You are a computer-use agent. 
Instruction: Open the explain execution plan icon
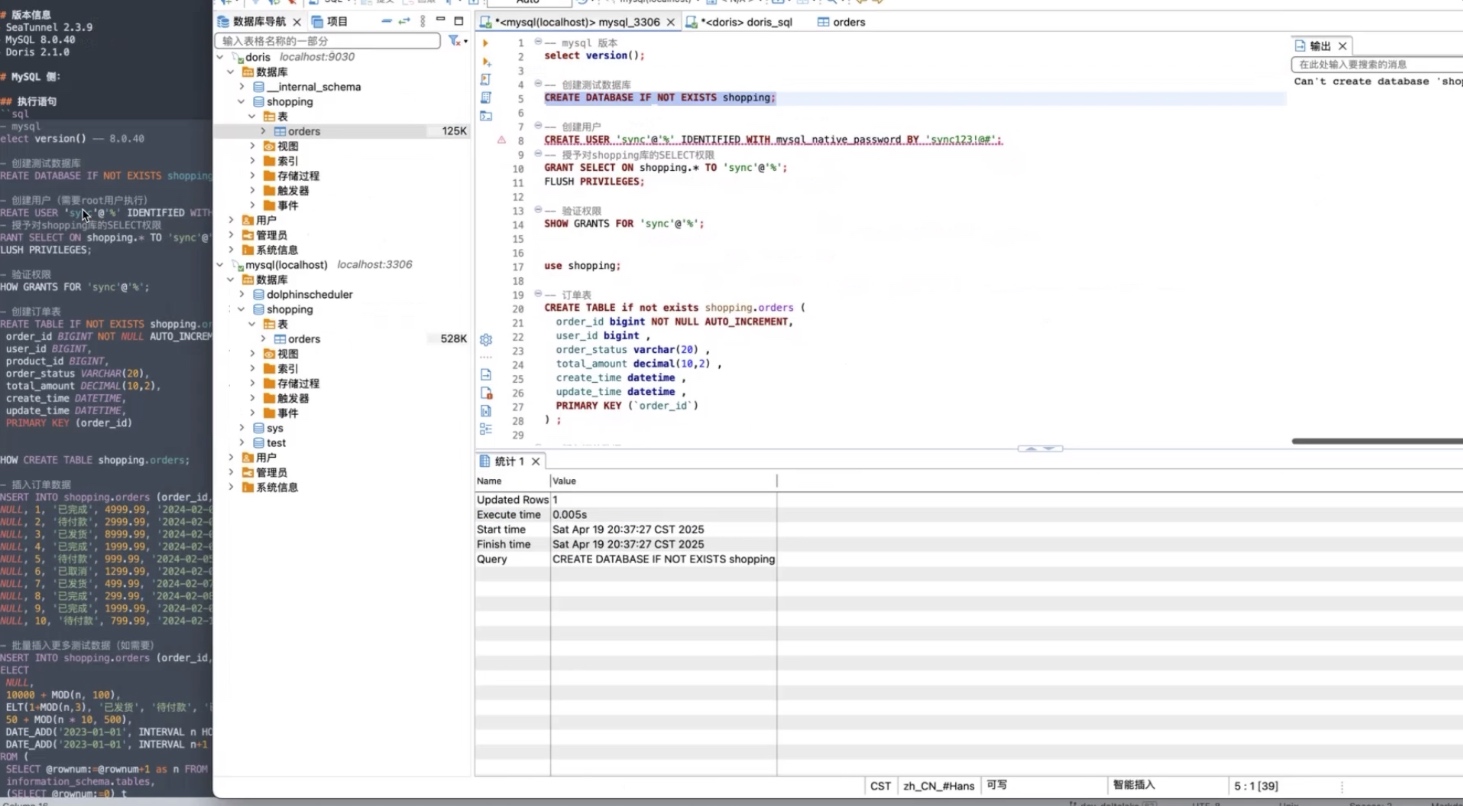(x=486, y=97)
